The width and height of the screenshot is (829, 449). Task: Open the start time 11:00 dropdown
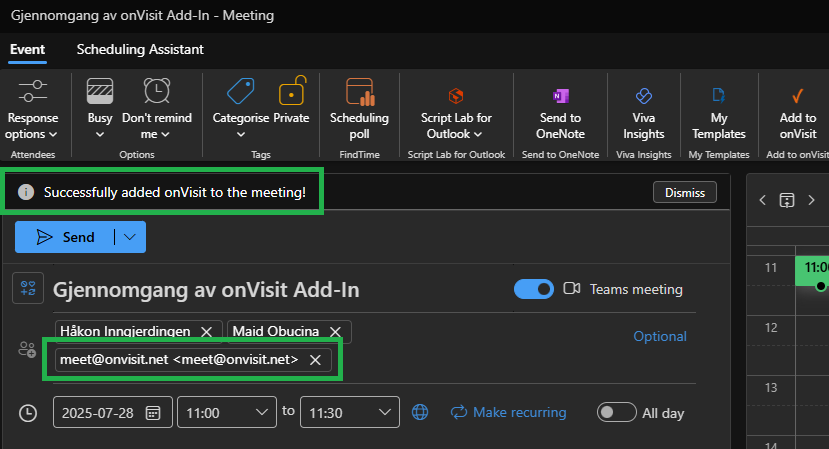(261, 412)
